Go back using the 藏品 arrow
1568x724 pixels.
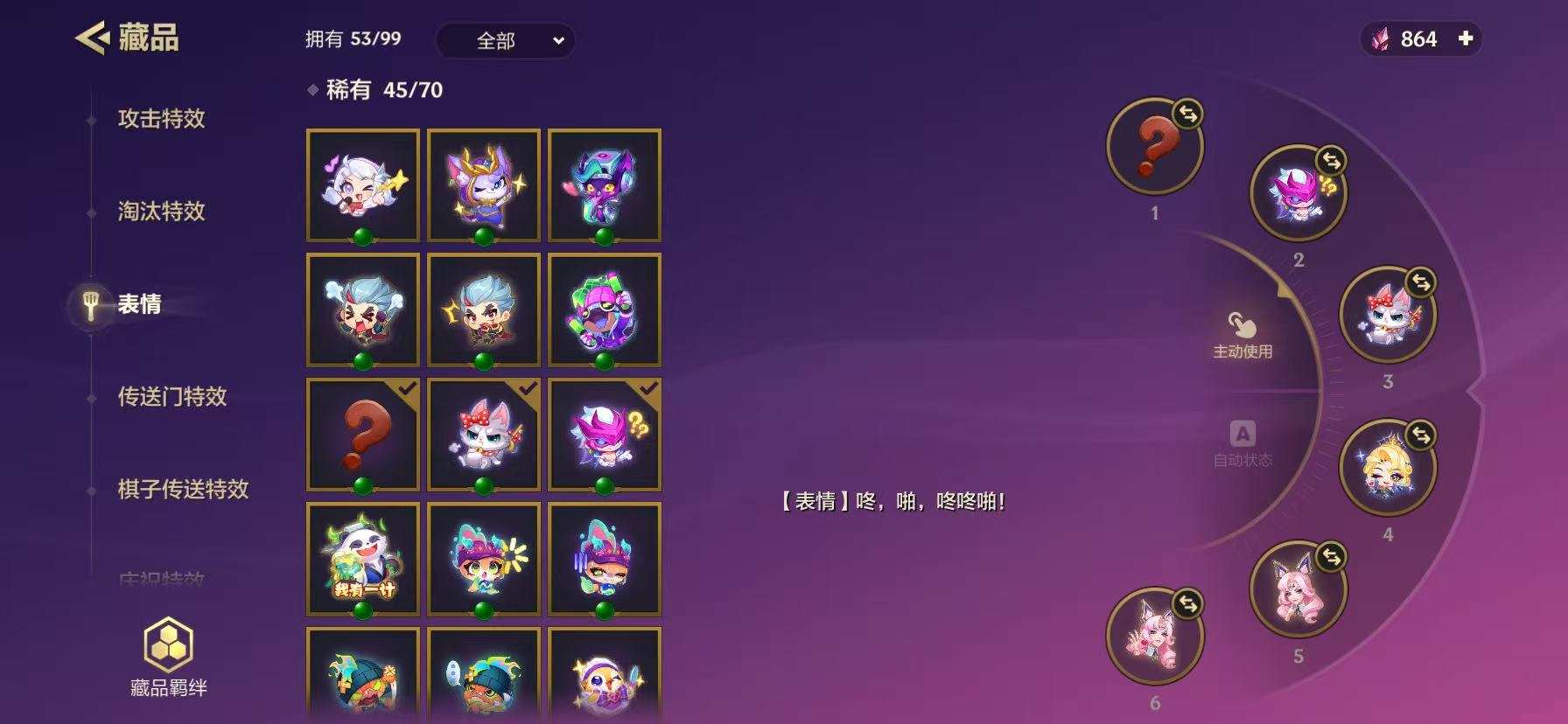(92, 38)
